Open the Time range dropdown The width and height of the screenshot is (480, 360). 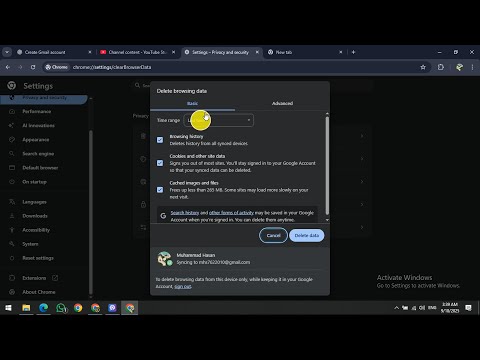[x=219, y=120]
